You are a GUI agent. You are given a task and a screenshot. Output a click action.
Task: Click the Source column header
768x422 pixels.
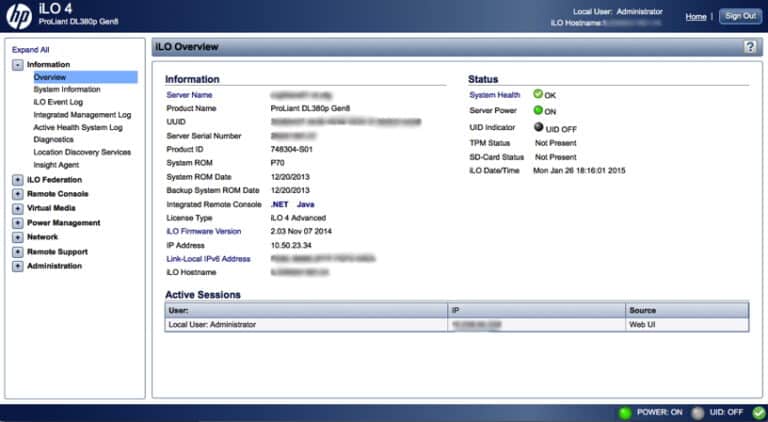pyautogui.click(x=687, y=310)
